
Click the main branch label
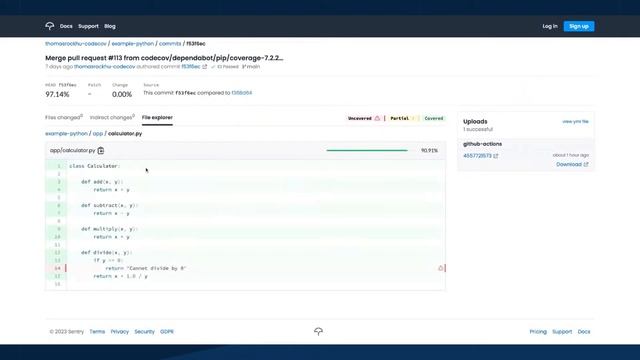pyautogui.click(x=251, y=67)
